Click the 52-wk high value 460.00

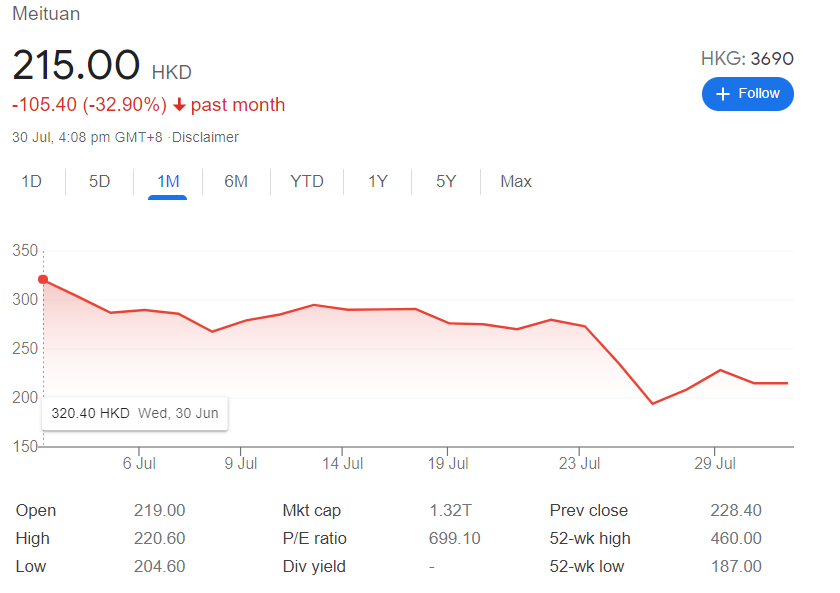coord(735,538)
